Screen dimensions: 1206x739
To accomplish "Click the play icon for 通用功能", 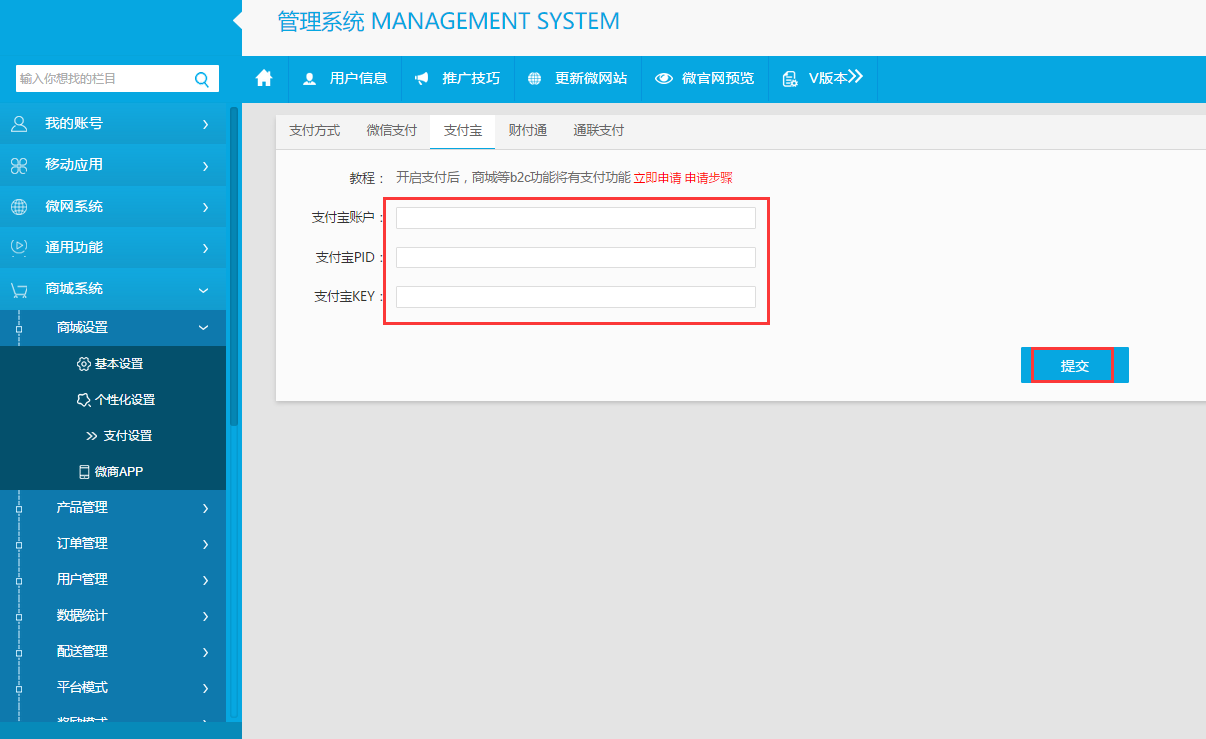I will tap(19, 247).
